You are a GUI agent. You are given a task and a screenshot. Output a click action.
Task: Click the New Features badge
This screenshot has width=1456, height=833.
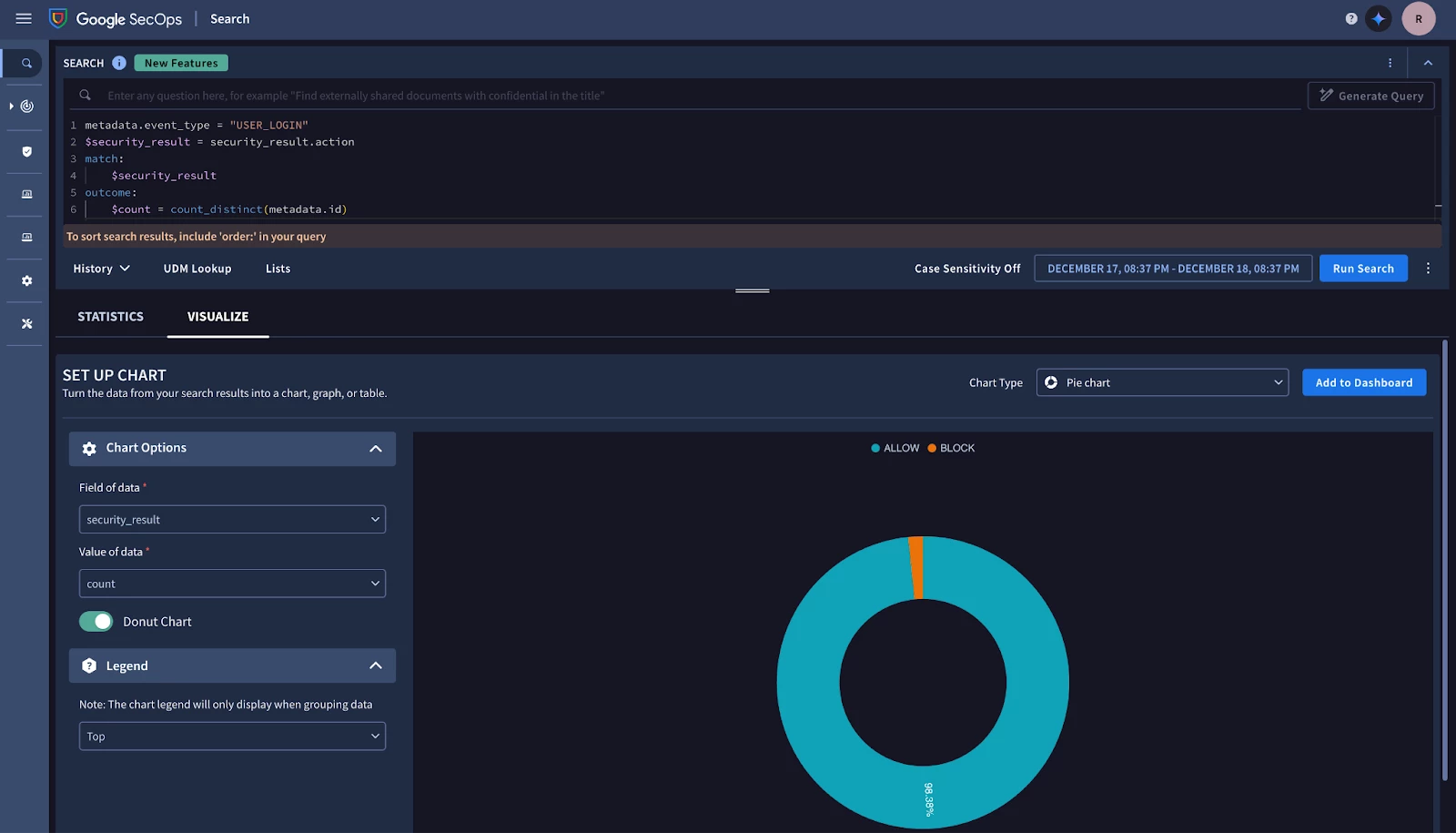[181, 63]
